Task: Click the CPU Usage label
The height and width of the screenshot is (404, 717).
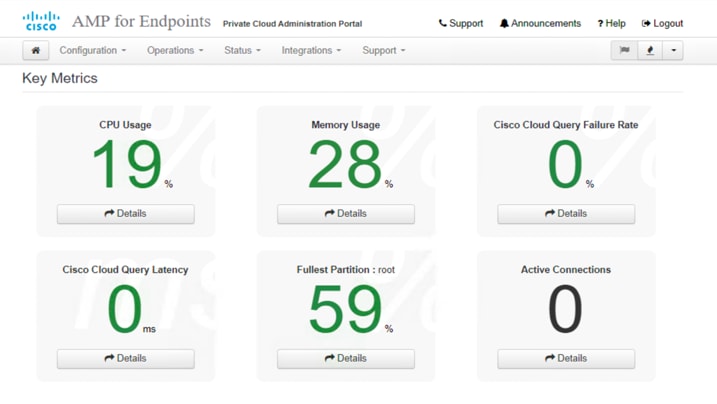Action: [x=125, y=125]
